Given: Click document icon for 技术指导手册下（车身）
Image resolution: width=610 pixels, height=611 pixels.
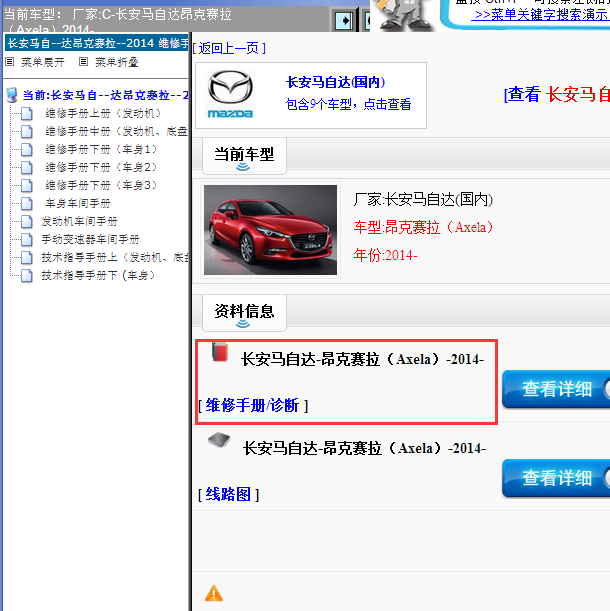Looking at the screenshot, I should (x=27, y=275).
